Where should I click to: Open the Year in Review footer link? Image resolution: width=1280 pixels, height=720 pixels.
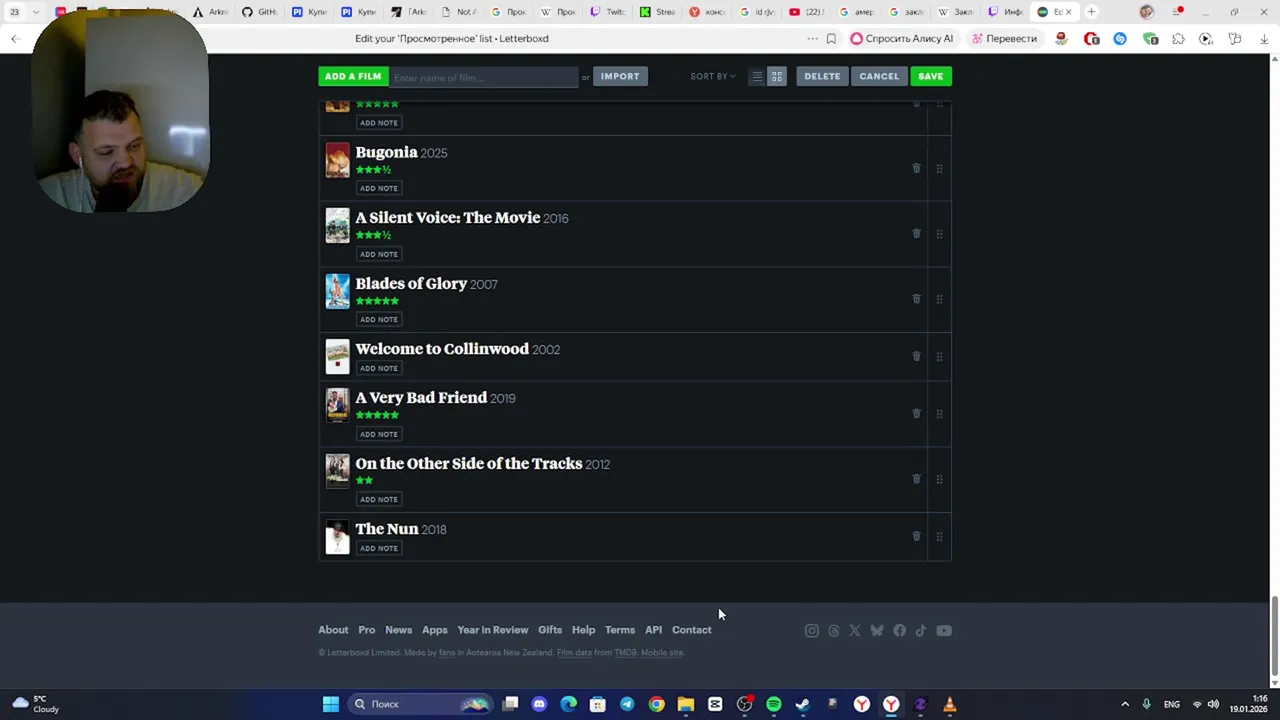[492, 630]
